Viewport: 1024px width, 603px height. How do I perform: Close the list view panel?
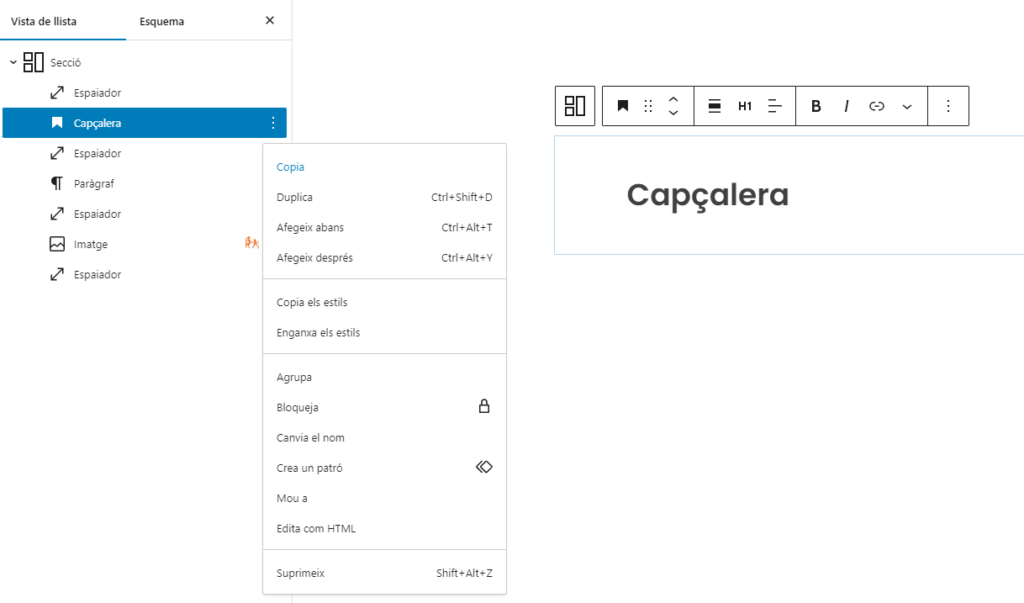(270, 20)
